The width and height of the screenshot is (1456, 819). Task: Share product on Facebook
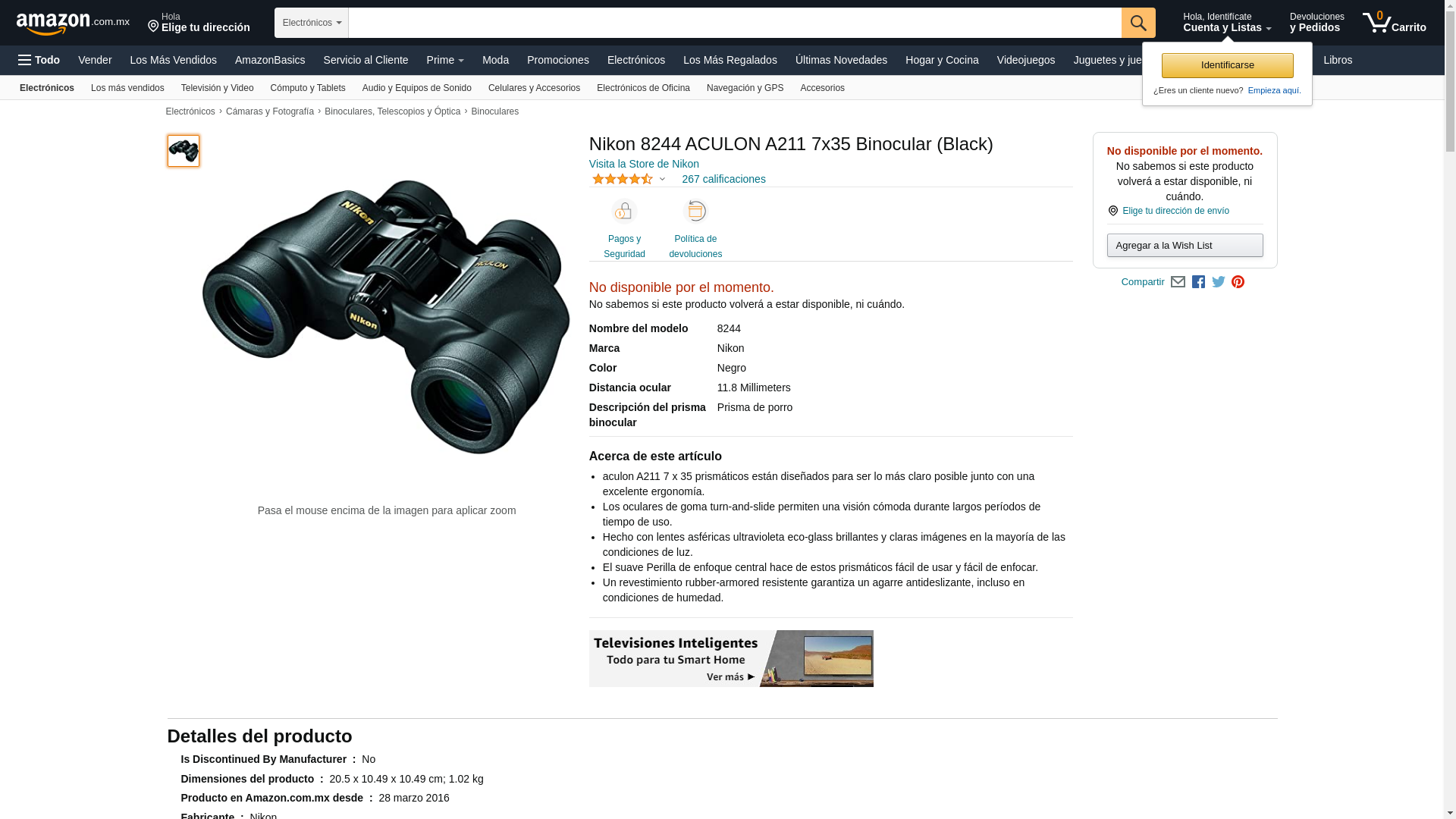tap(1198, 282)
